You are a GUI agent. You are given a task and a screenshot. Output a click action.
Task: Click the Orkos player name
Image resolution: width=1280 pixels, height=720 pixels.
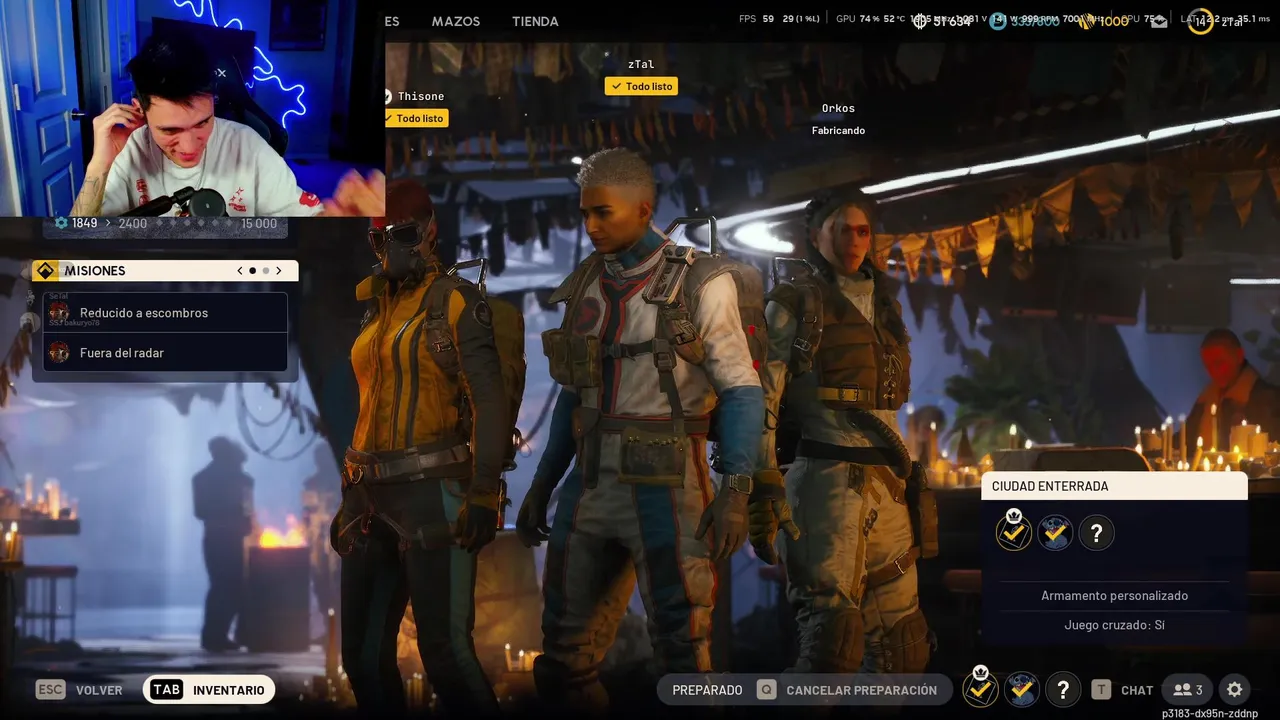click(x=838, y=108)
